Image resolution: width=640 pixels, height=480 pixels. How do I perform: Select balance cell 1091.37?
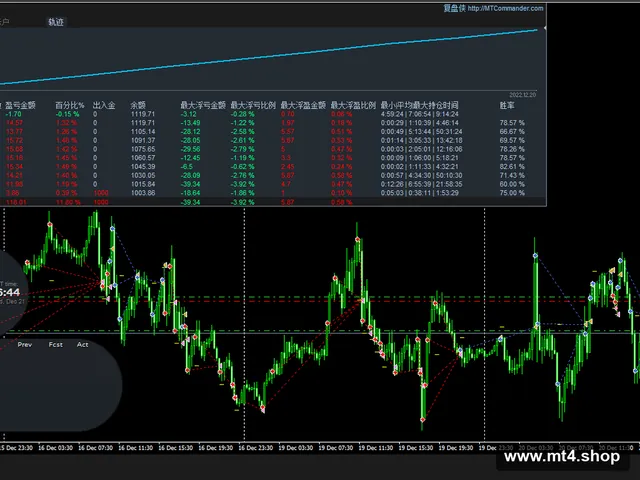click(x=143, y=140)
